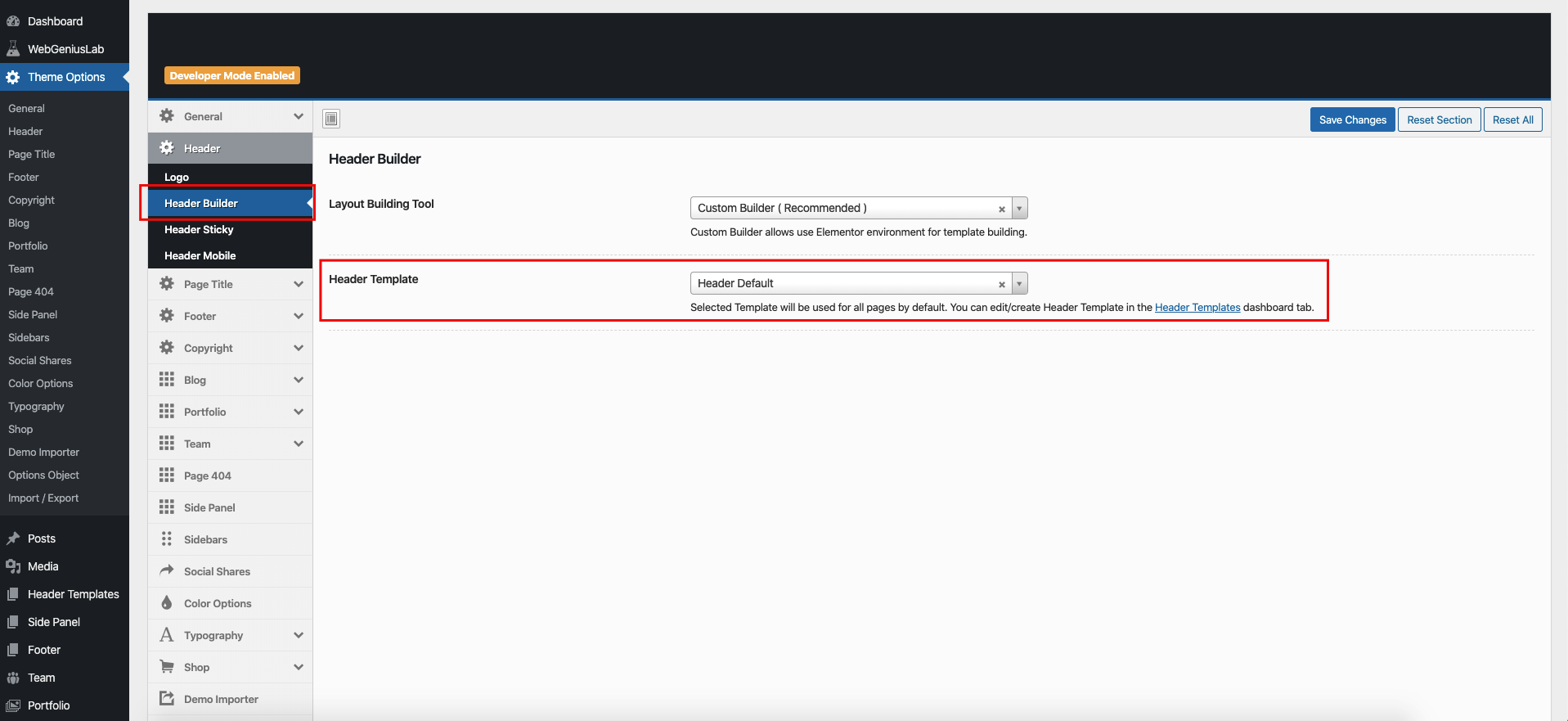Expand the Blog section chevron
This screenshot has height=721, width=1568.
tap(299, 380)
